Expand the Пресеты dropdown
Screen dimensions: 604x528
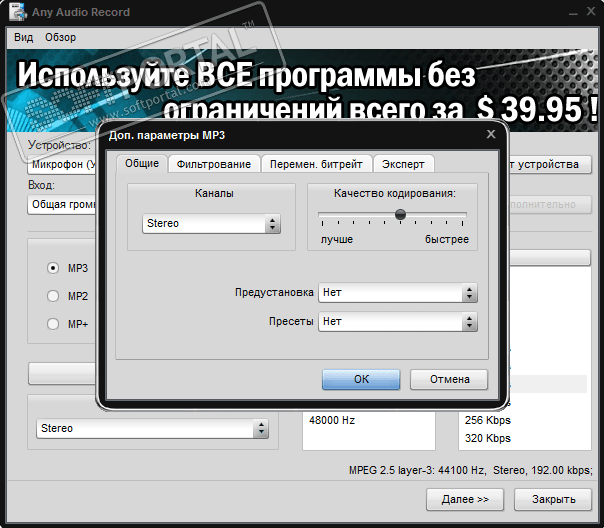[x=398, y=322]
